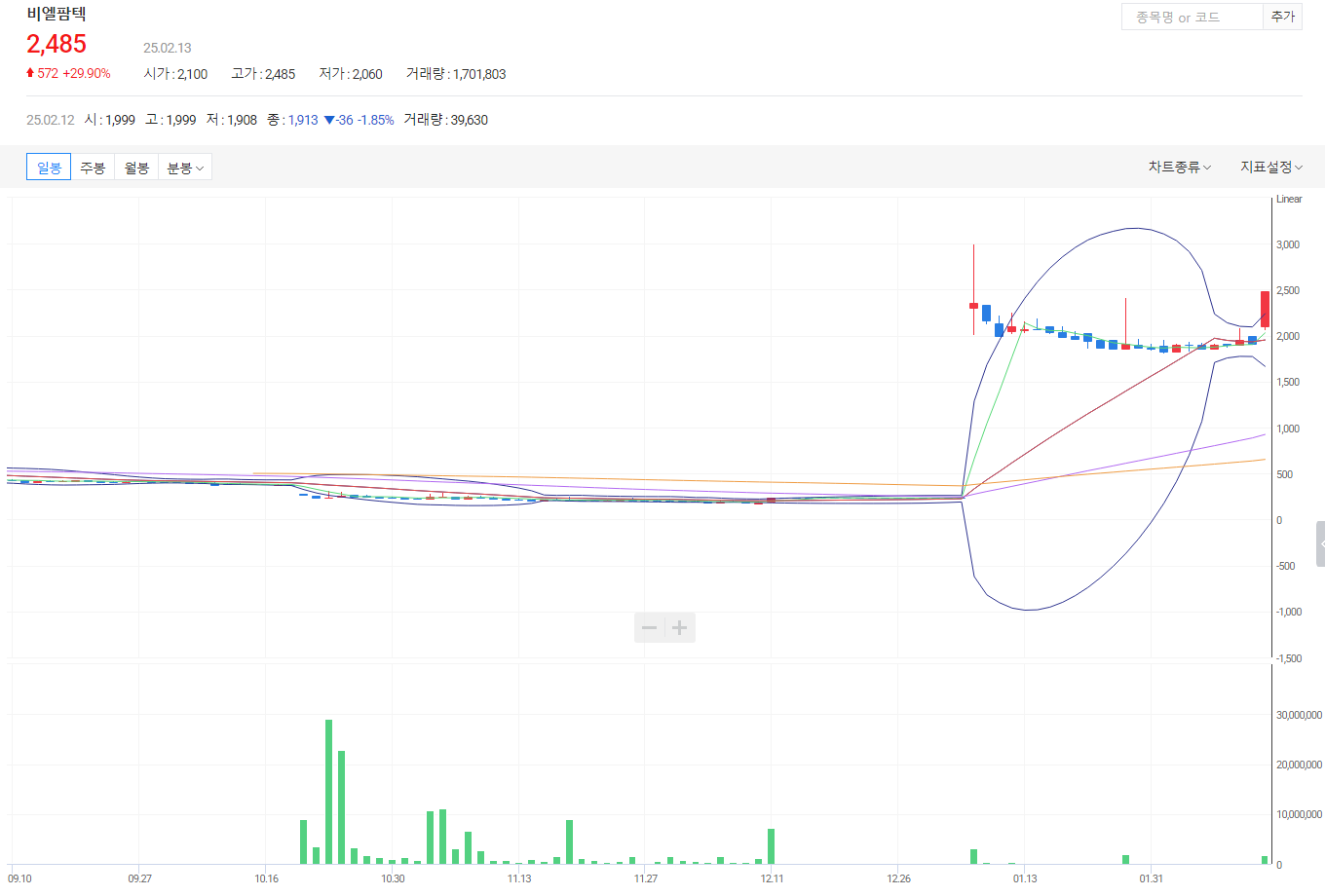The width and height of the screenshot is (1325, 896).
Task: Click the current price 2,485
Action: coord(57,44)
